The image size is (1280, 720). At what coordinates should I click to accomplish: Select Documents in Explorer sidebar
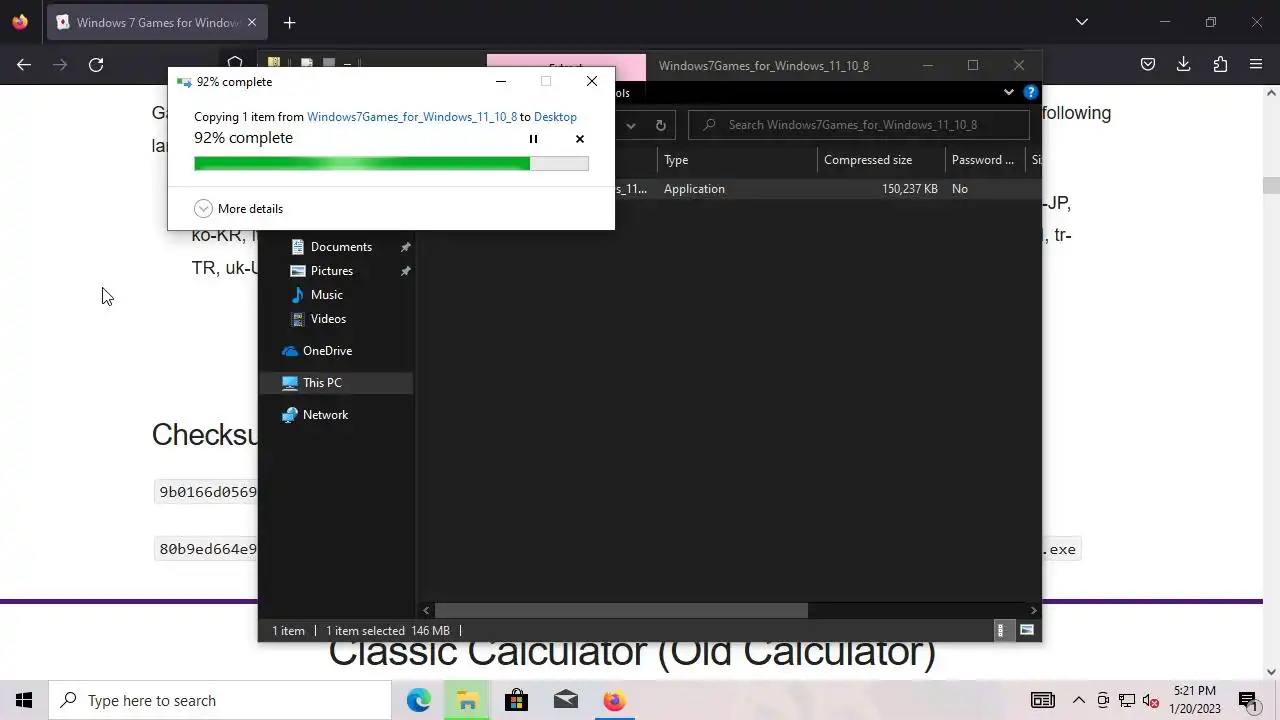pos(341,247)
